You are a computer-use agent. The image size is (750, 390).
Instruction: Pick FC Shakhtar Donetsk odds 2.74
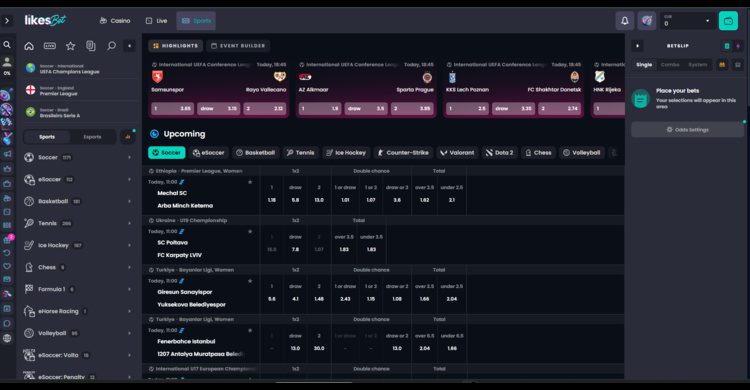[x=559, y=109]
